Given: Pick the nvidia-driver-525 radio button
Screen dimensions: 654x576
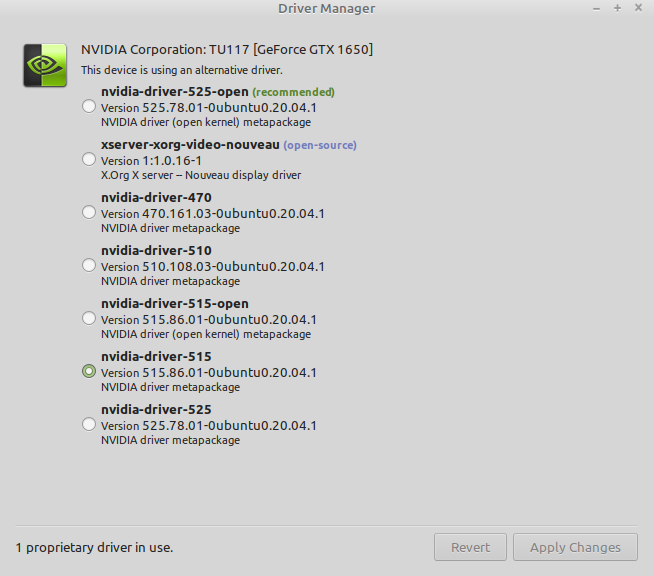Looking at the screenshot, I should [89, 424].
